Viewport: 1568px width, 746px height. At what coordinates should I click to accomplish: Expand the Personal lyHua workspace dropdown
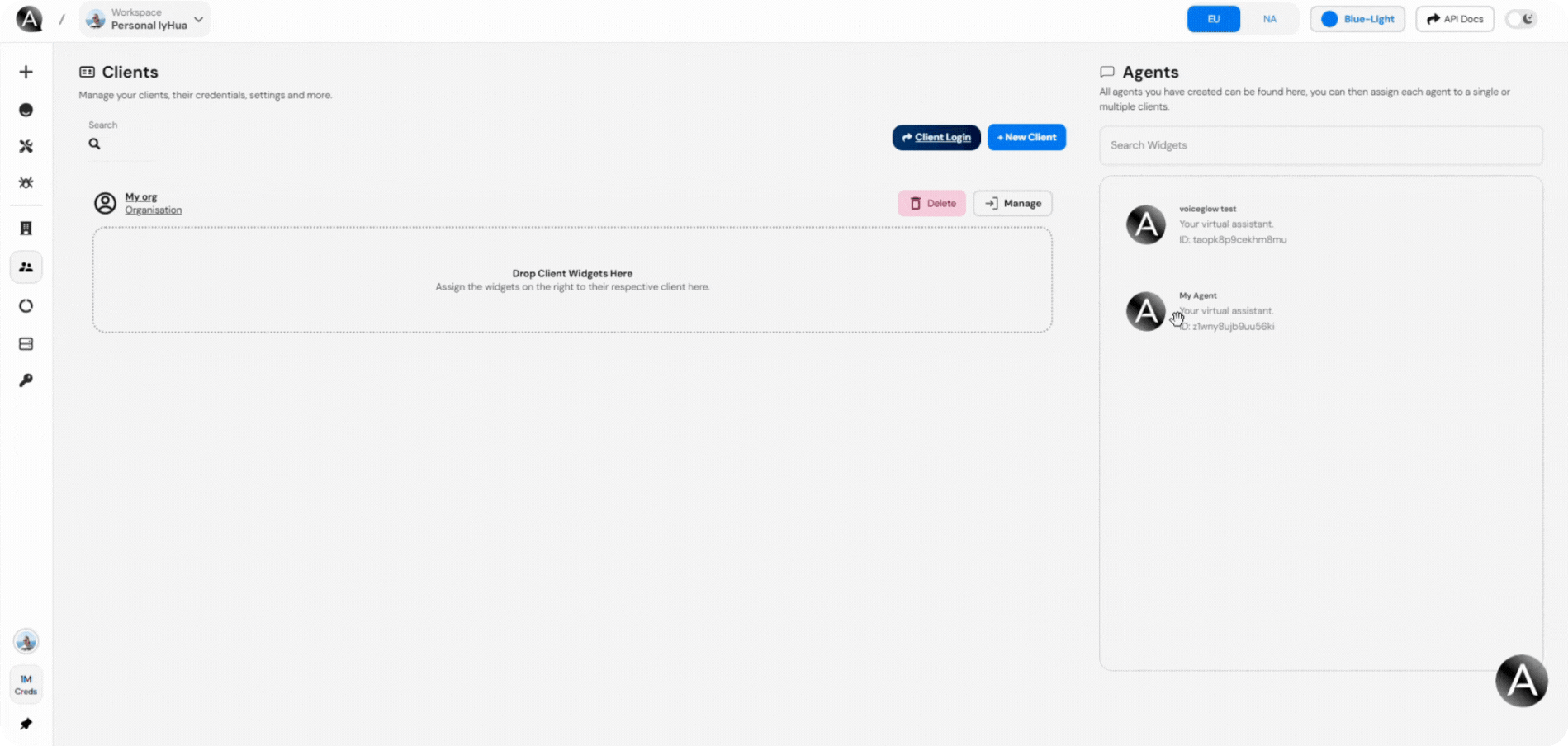click(x=197, y=18)
